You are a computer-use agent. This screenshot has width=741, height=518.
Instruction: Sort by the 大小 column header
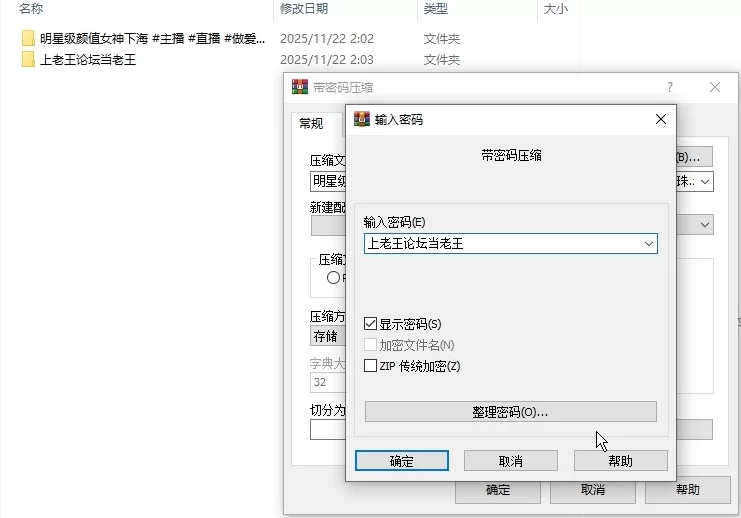pos(555,9)
